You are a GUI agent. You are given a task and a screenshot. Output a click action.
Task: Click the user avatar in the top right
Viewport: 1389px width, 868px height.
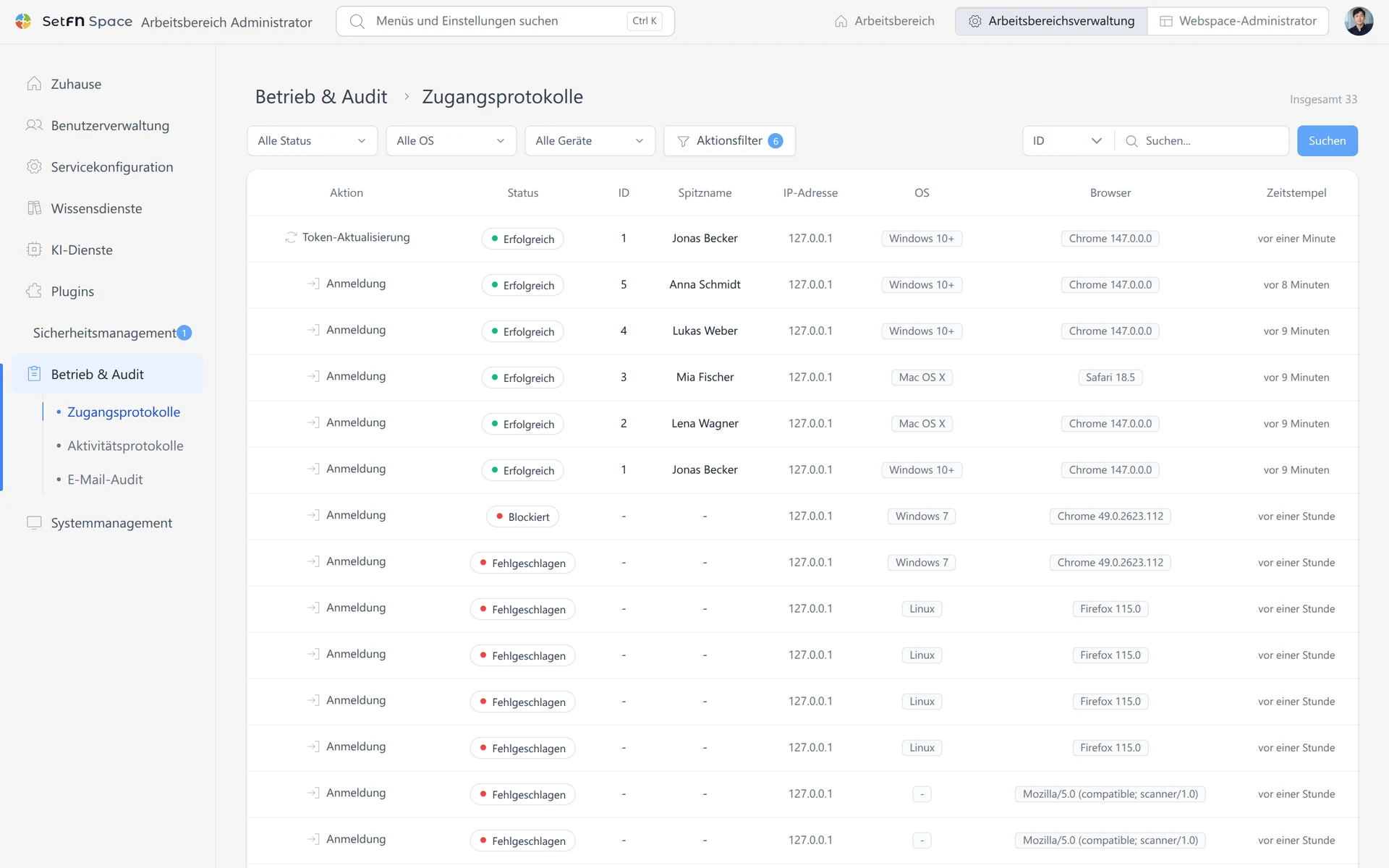(x=1359, y=21)
